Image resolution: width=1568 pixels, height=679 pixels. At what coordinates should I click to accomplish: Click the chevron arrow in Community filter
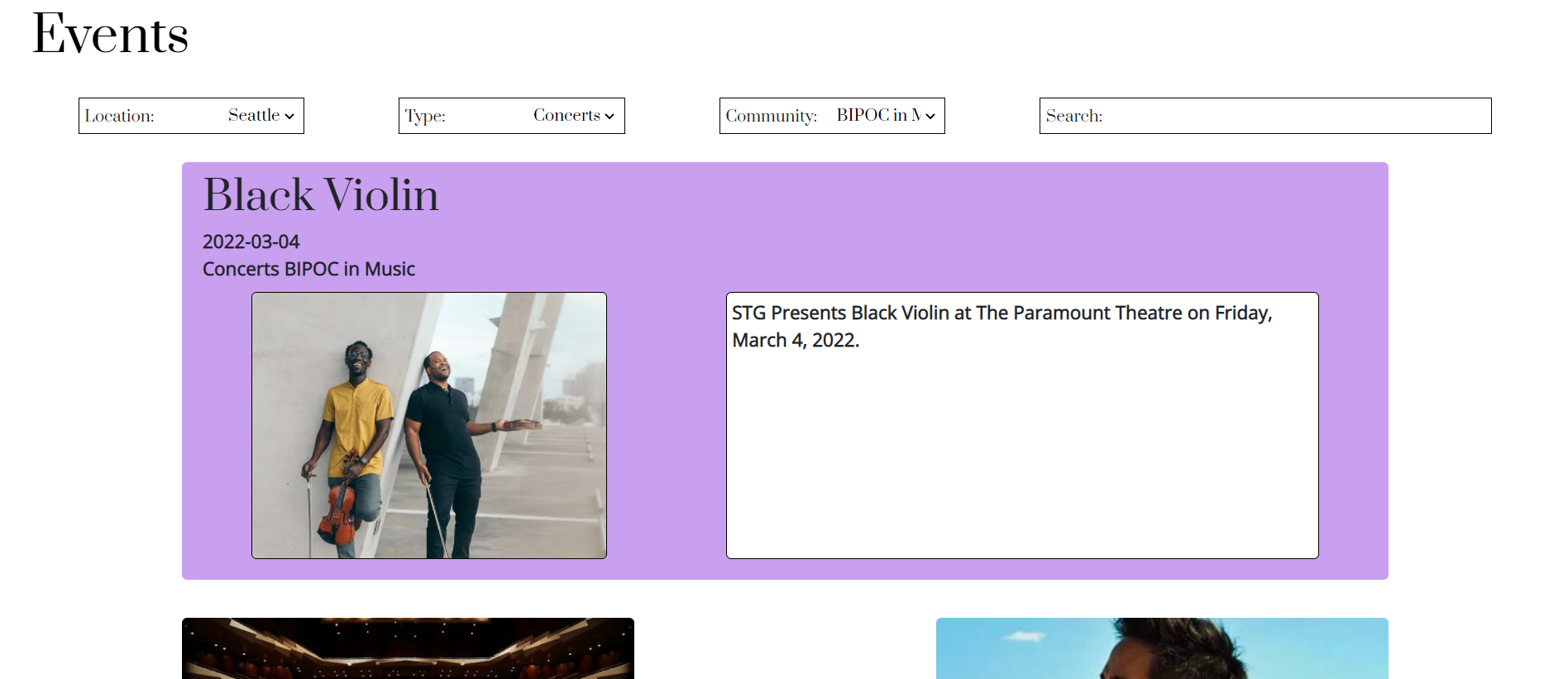pyautogui.click(x=930, y=117)
